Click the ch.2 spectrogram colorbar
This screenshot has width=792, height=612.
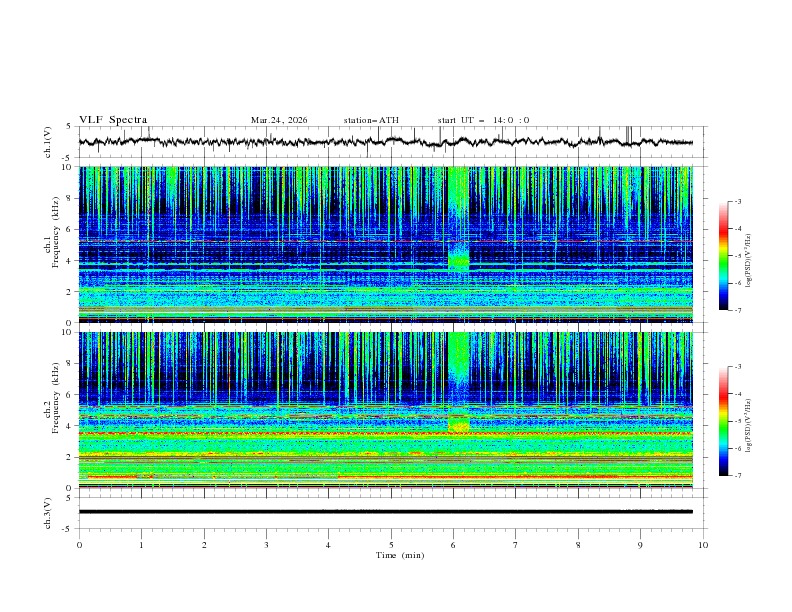[x=723, y=421]
